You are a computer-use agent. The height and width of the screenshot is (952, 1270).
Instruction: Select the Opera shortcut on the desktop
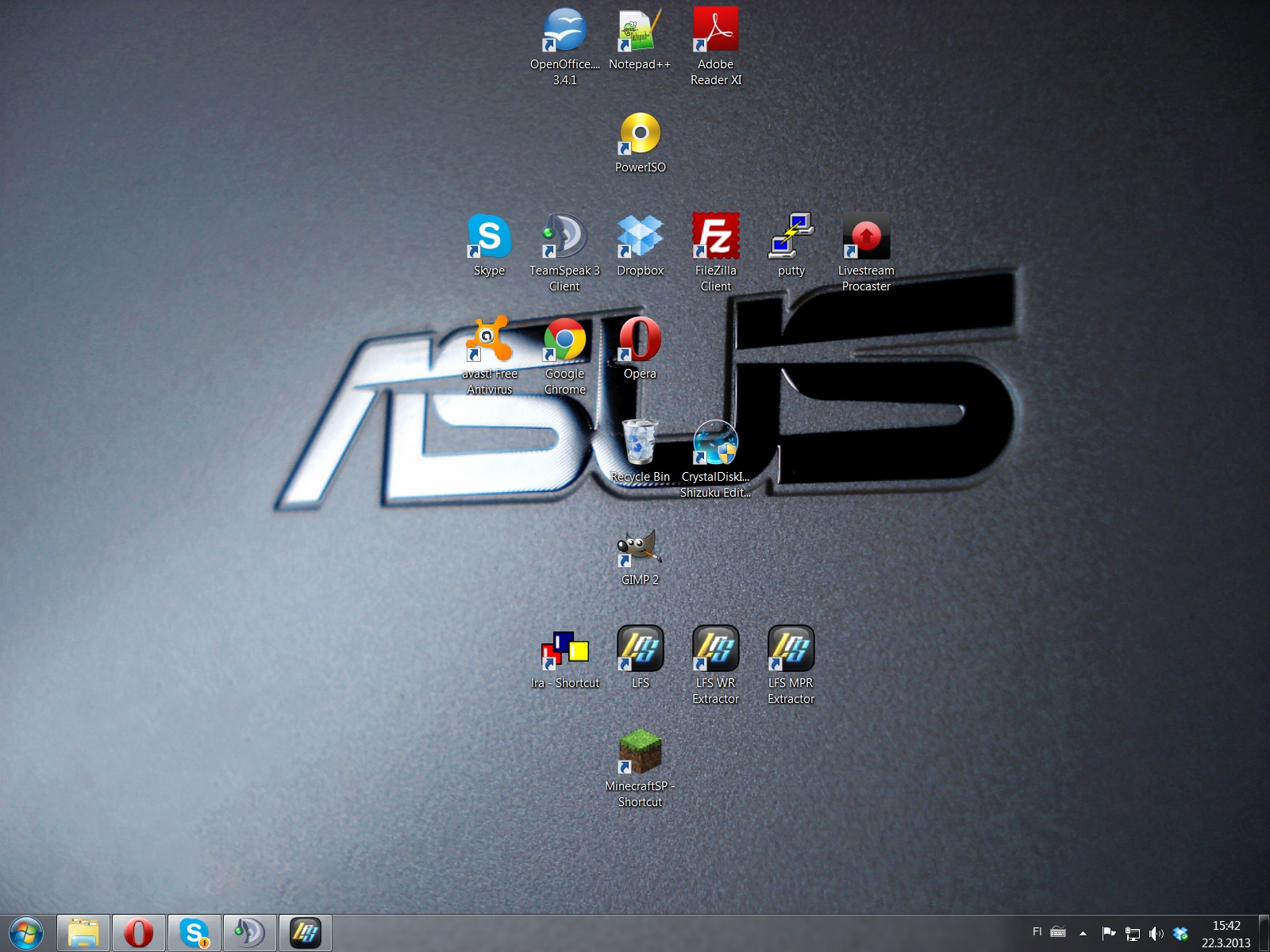pos(640,348)
